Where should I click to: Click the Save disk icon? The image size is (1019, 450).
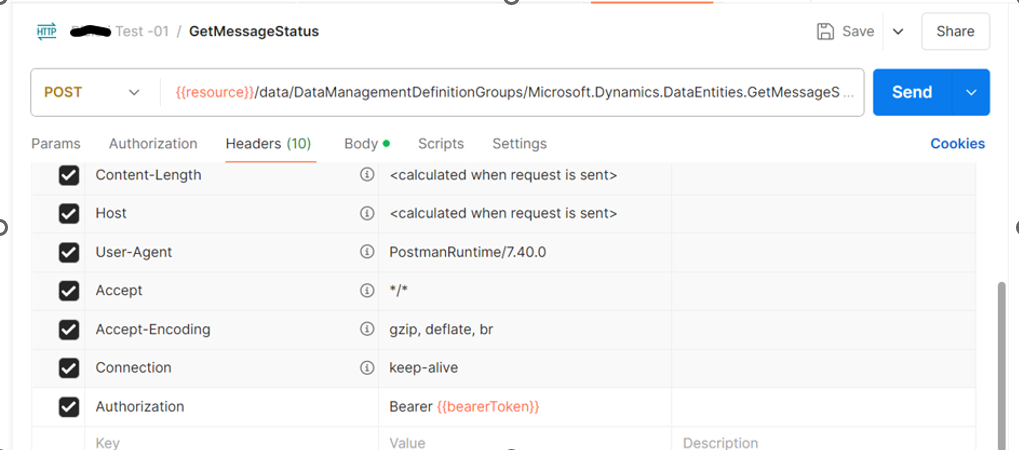pos(825,31)
